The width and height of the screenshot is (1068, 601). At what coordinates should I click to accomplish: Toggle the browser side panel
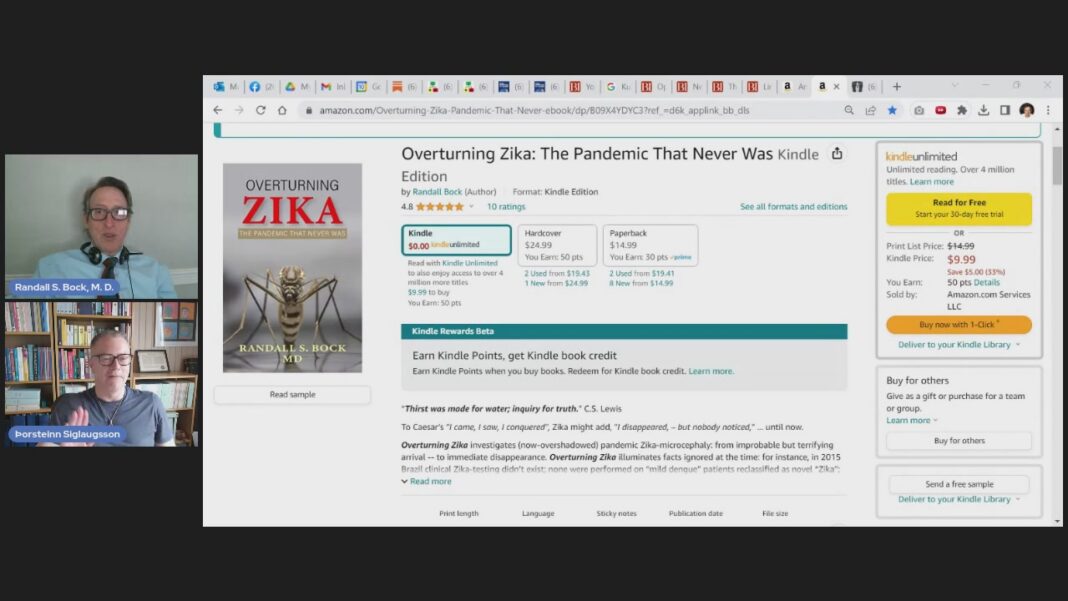[1005, 110]
